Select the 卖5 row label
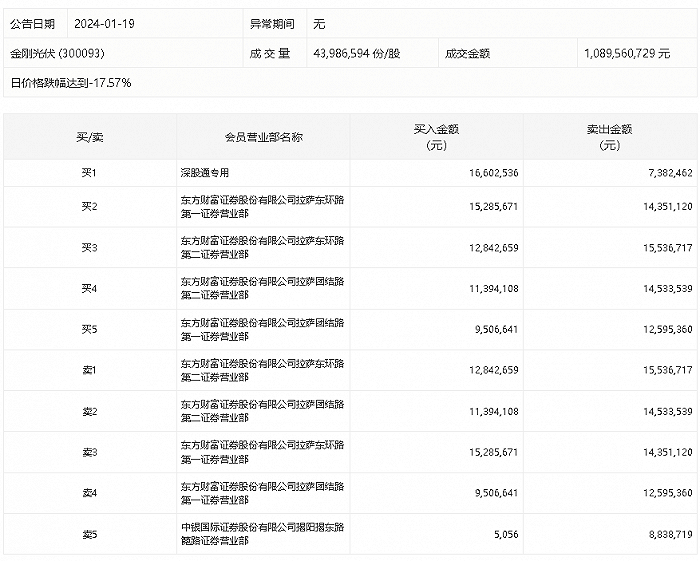Image resolution: width=700 pixels, height=561 pixels. pyautogui.click(x=89, y=534)
